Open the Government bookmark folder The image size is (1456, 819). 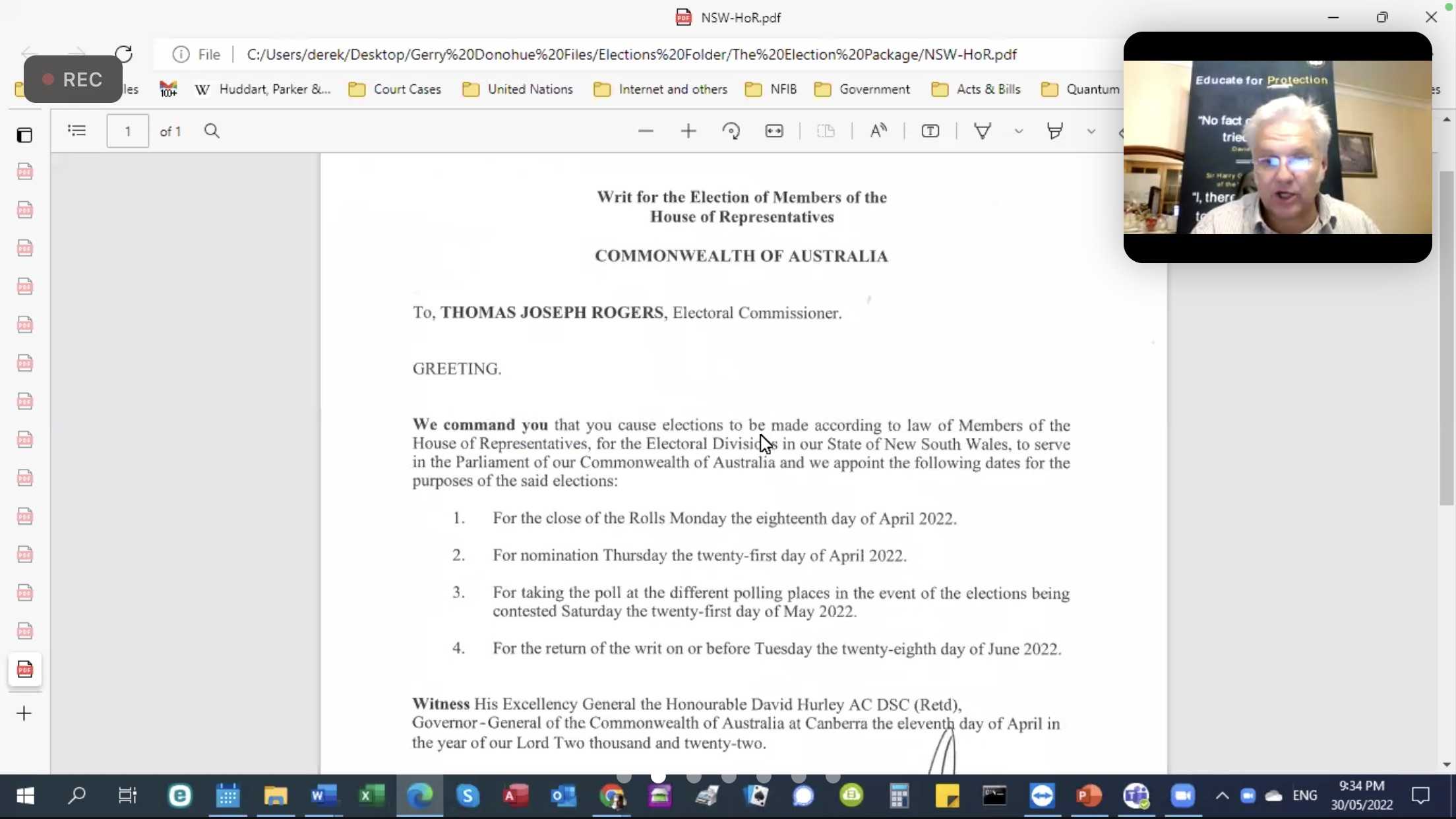[862, 89]
